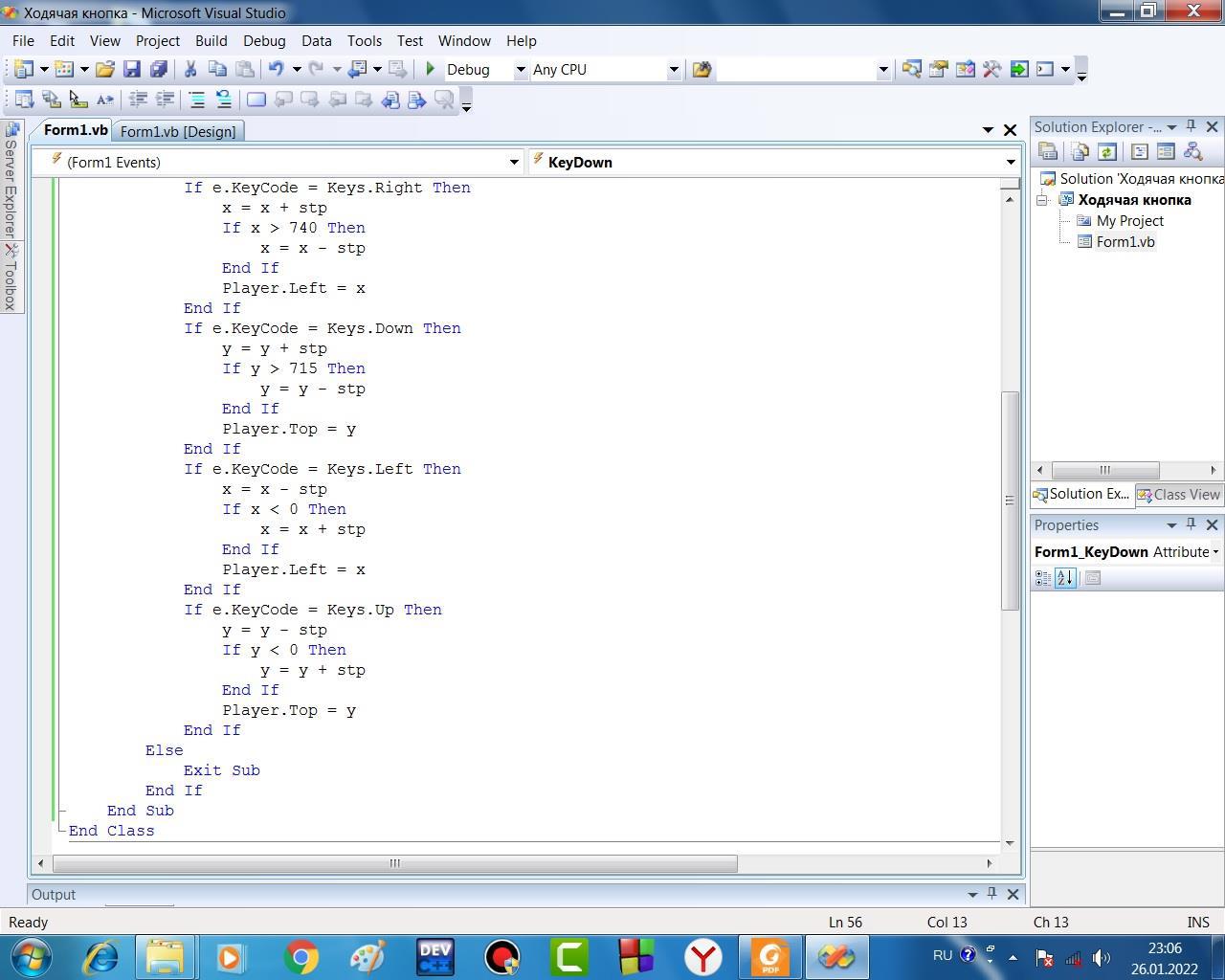Screen dimensions: 1225x980
Task: Click the Undo arrow icon
Action: (277, 69)
